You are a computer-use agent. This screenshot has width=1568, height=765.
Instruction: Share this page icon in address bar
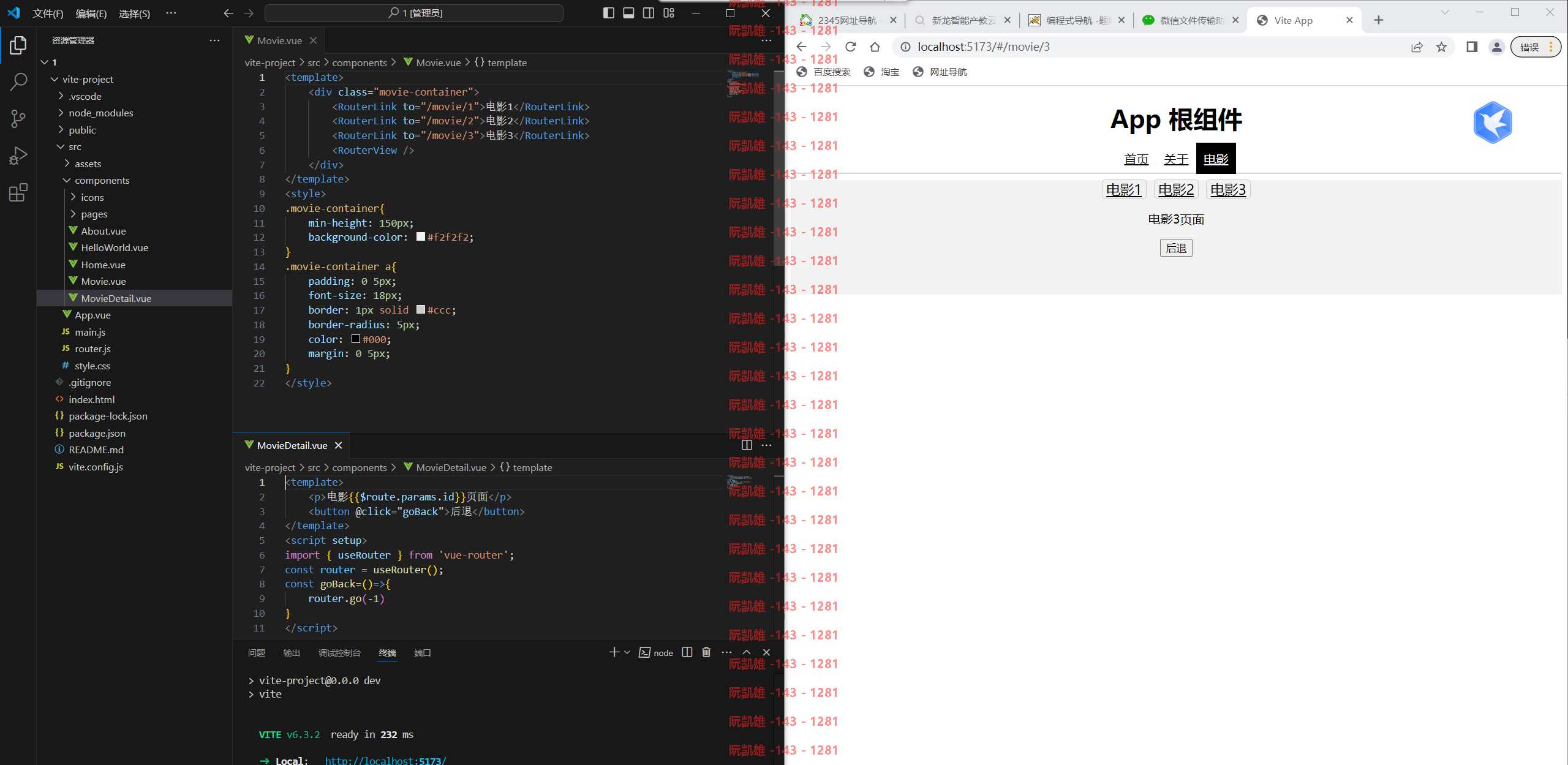tap(1417, 47)
